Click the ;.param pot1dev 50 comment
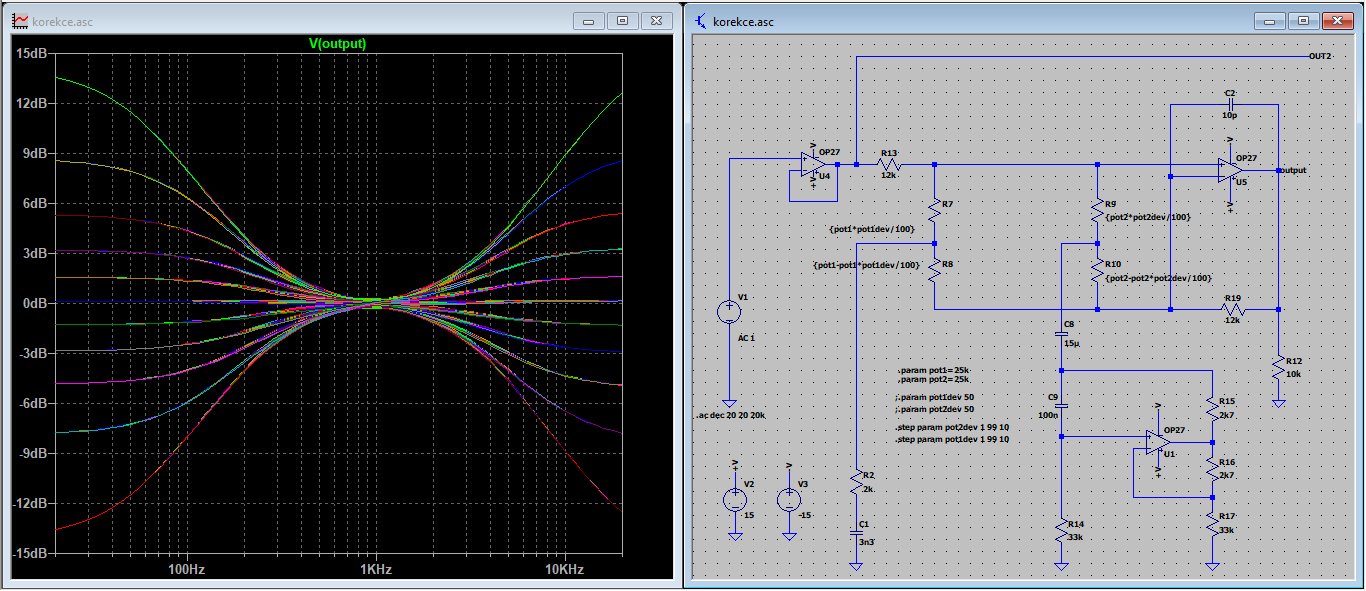The height and width of the screenshot is (591, 1366). [936, 397]
